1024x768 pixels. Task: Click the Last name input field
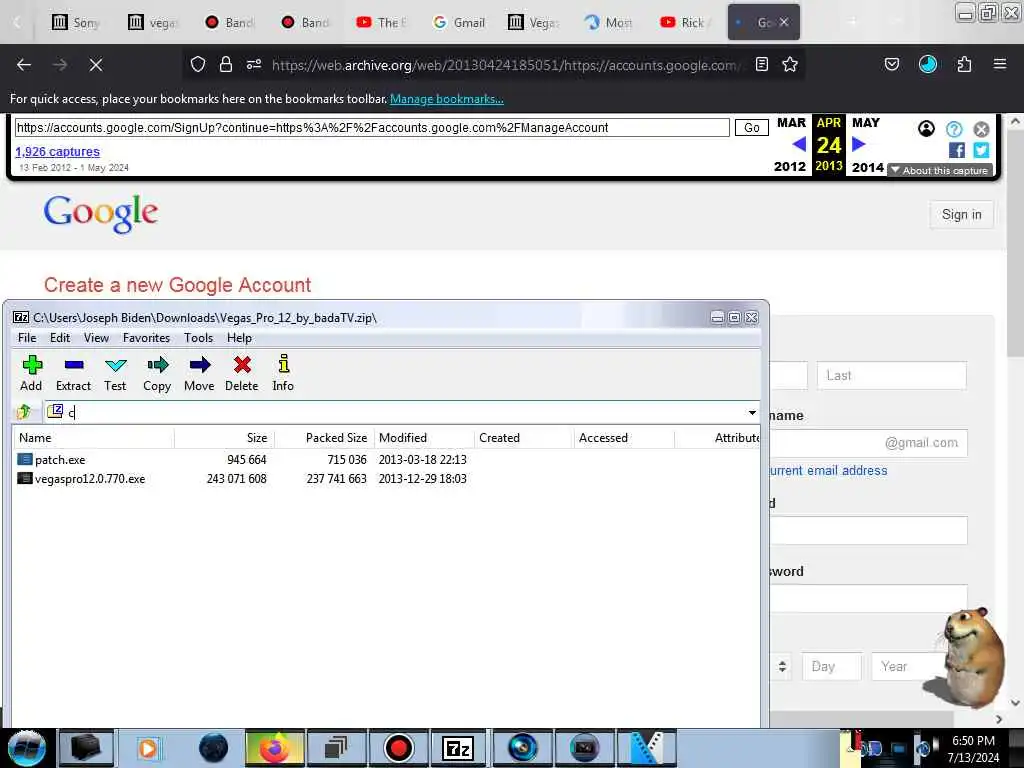(891, 376)
